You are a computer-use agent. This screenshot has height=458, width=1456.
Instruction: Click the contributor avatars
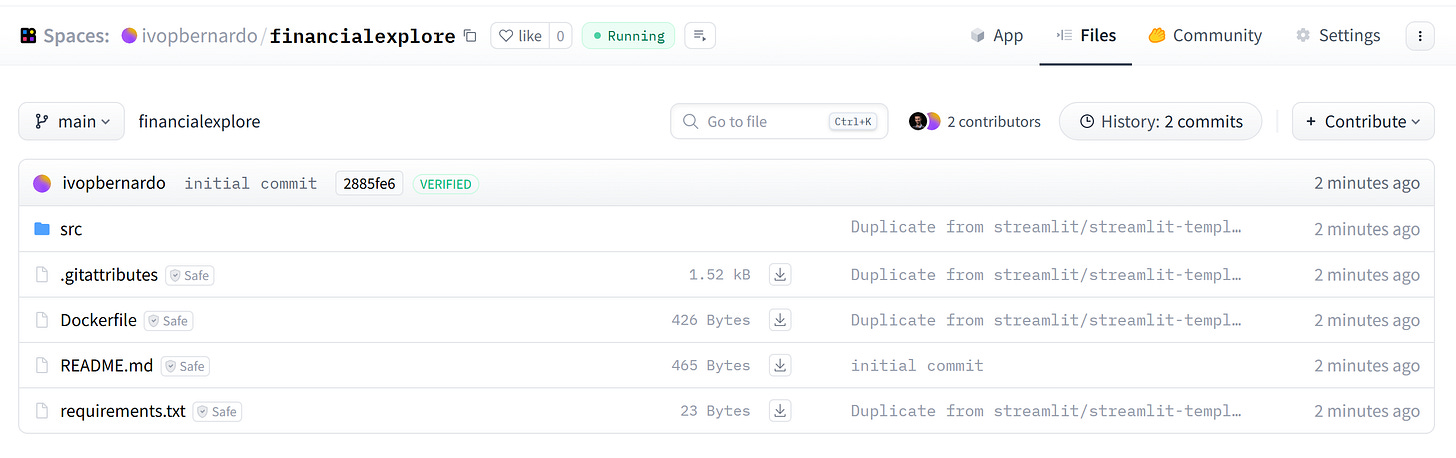tap(924, 121)
